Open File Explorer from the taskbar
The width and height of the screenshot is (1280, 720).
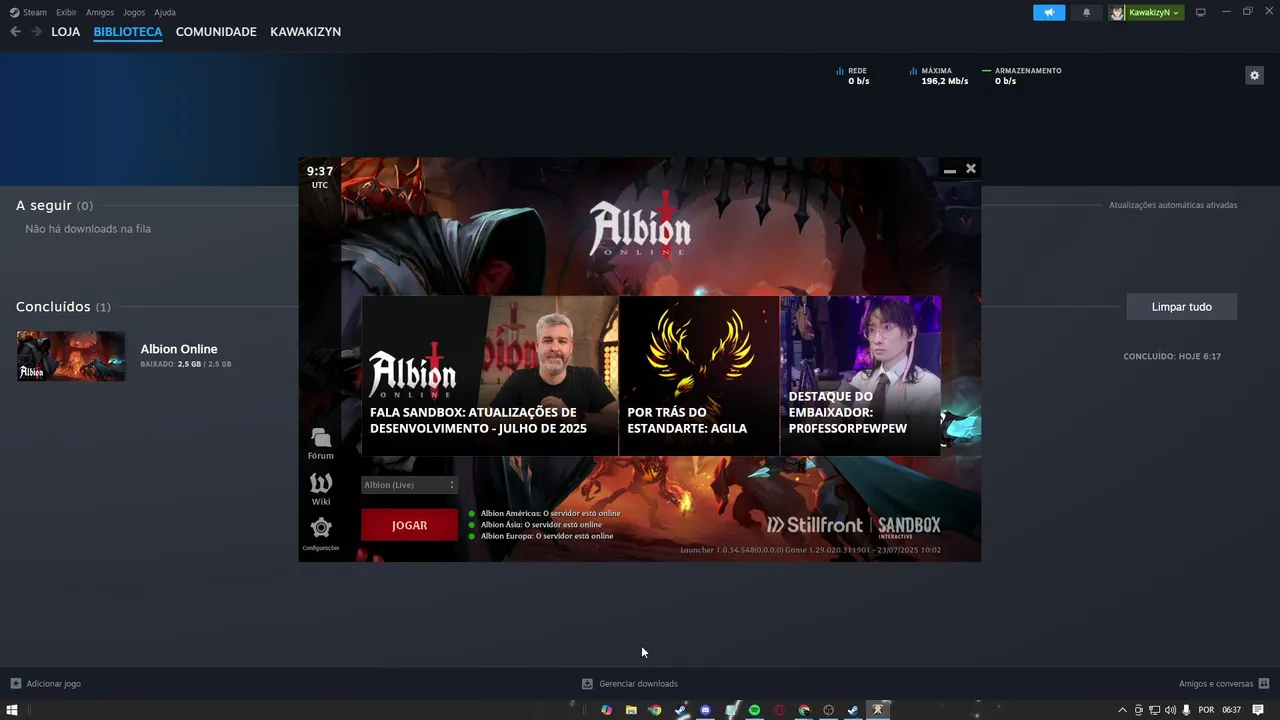click(x=631, y=710)
